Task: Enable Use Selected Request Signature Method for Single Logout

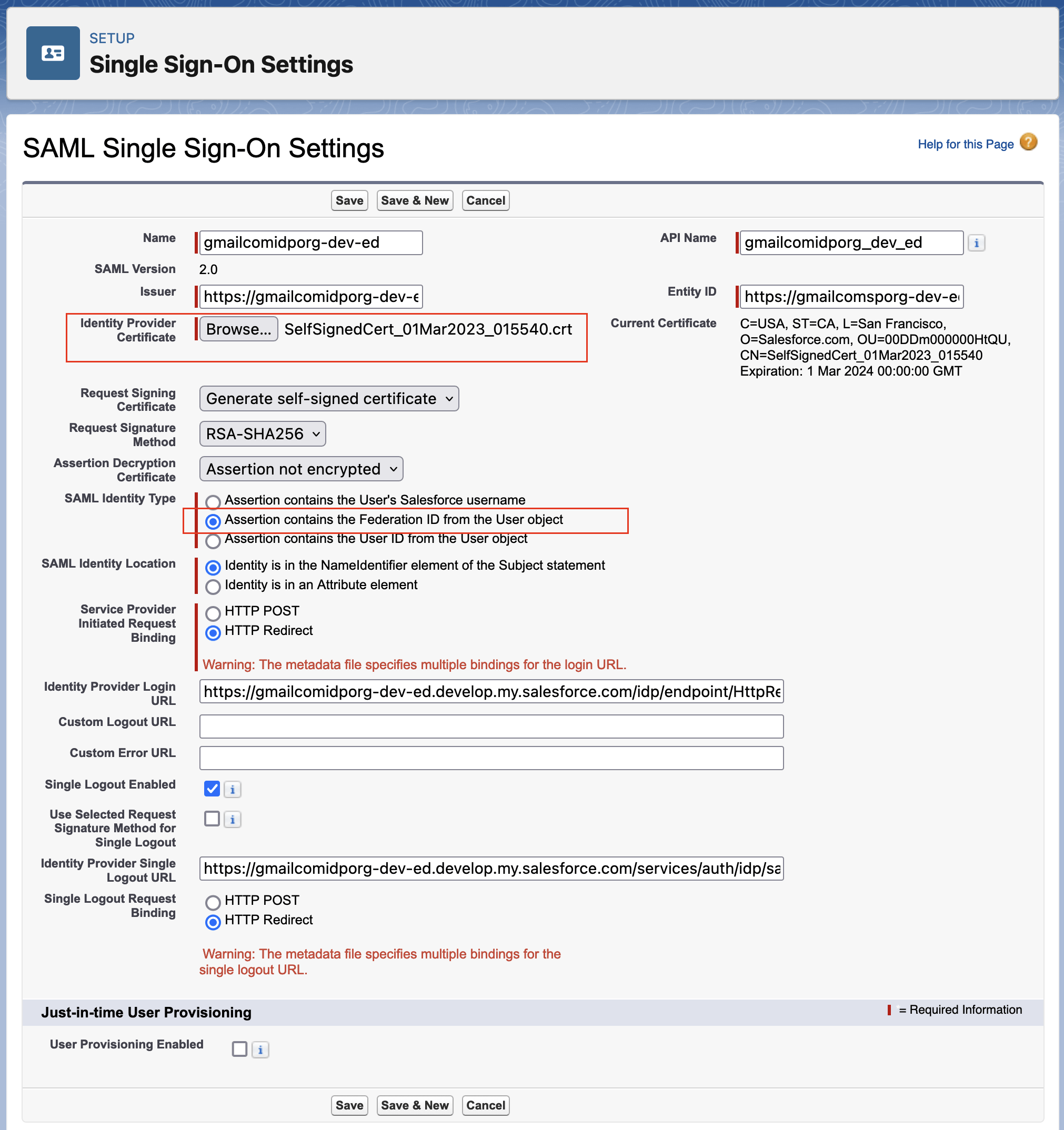Action: click(x=212, y=819)
